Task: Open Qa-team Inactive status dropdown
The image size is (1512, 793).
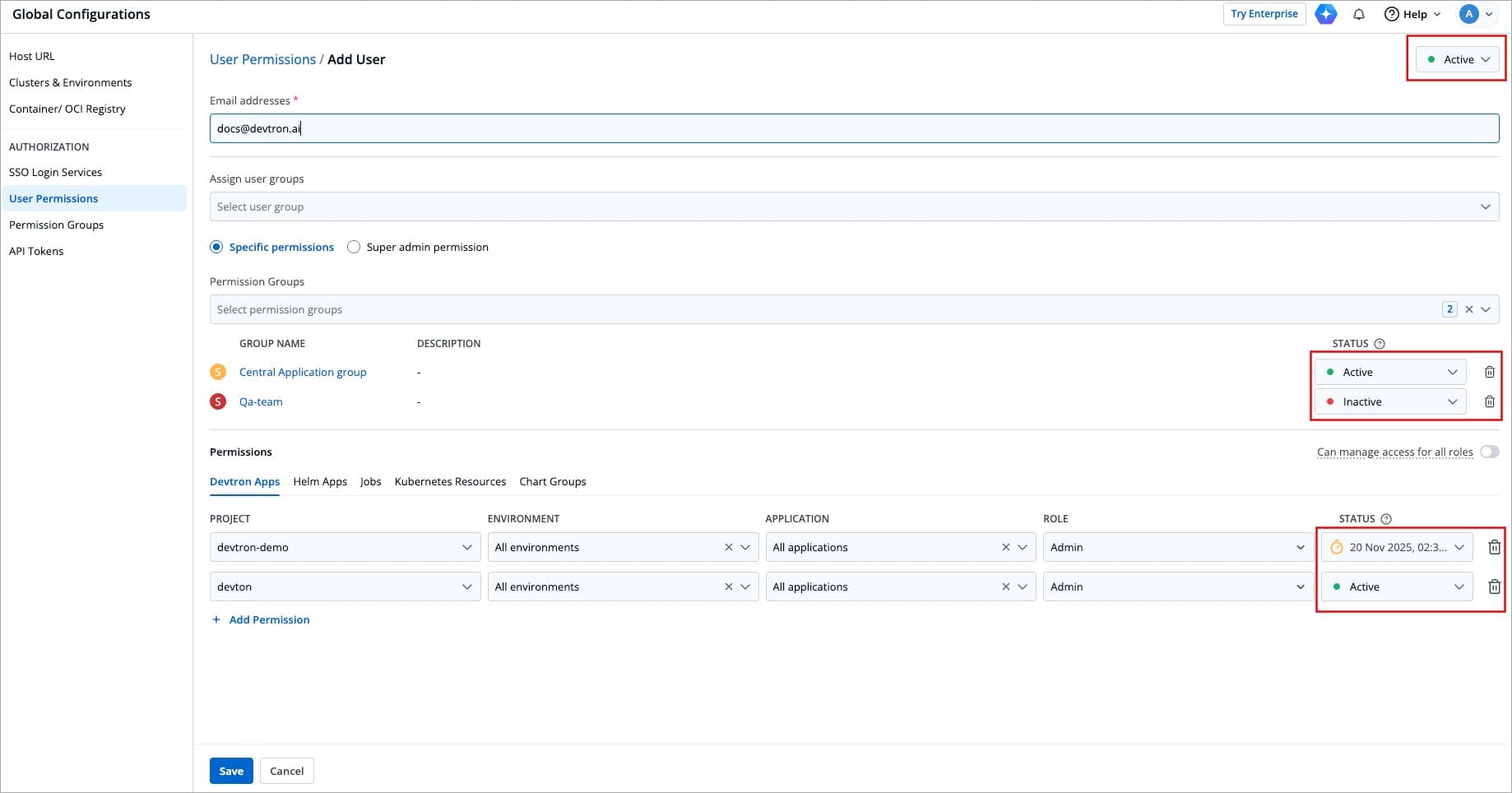Action: click(x=1389, y=401)
